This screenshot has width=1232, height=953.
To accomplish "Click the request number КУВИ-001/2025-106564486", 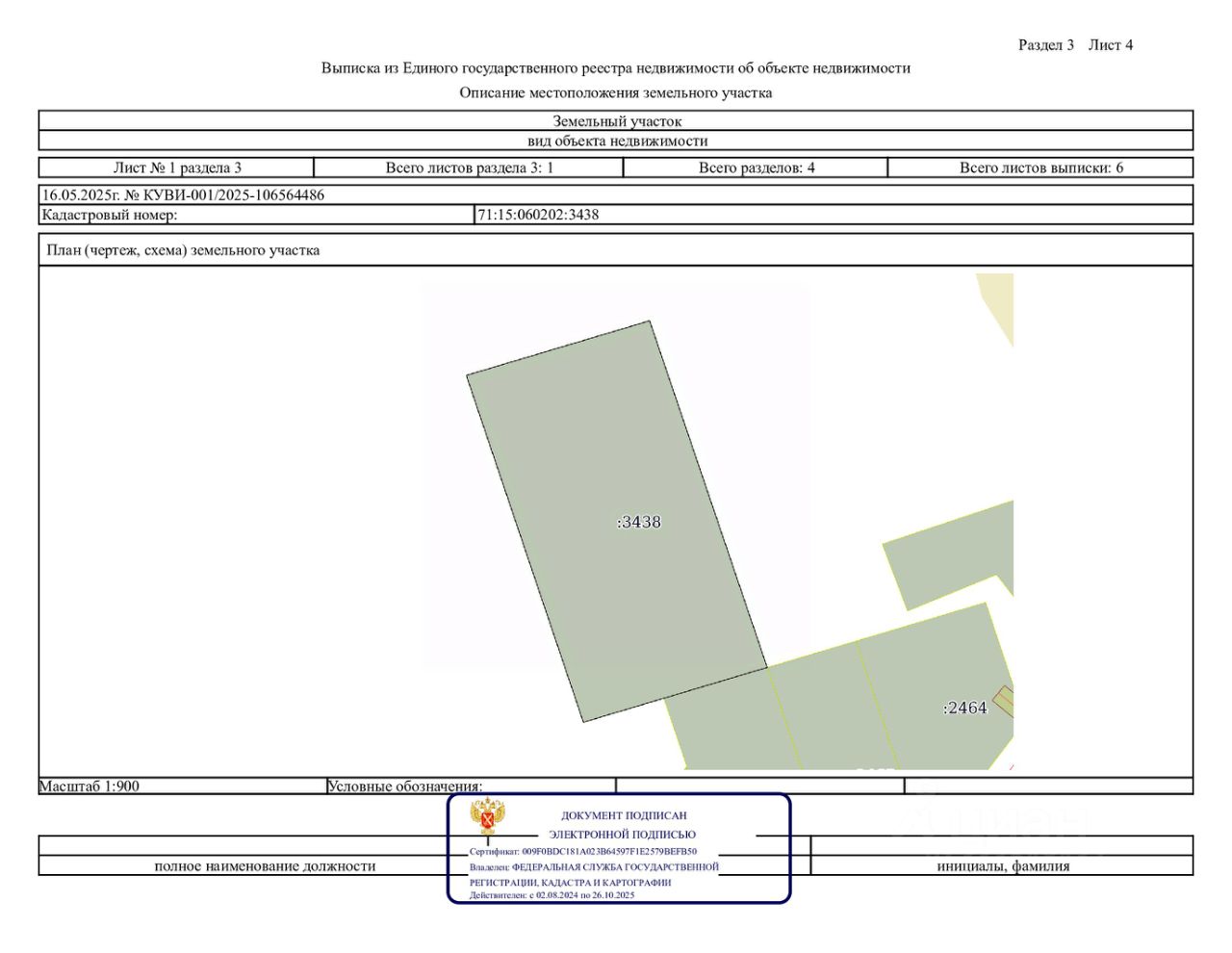I will pos(234,194).
